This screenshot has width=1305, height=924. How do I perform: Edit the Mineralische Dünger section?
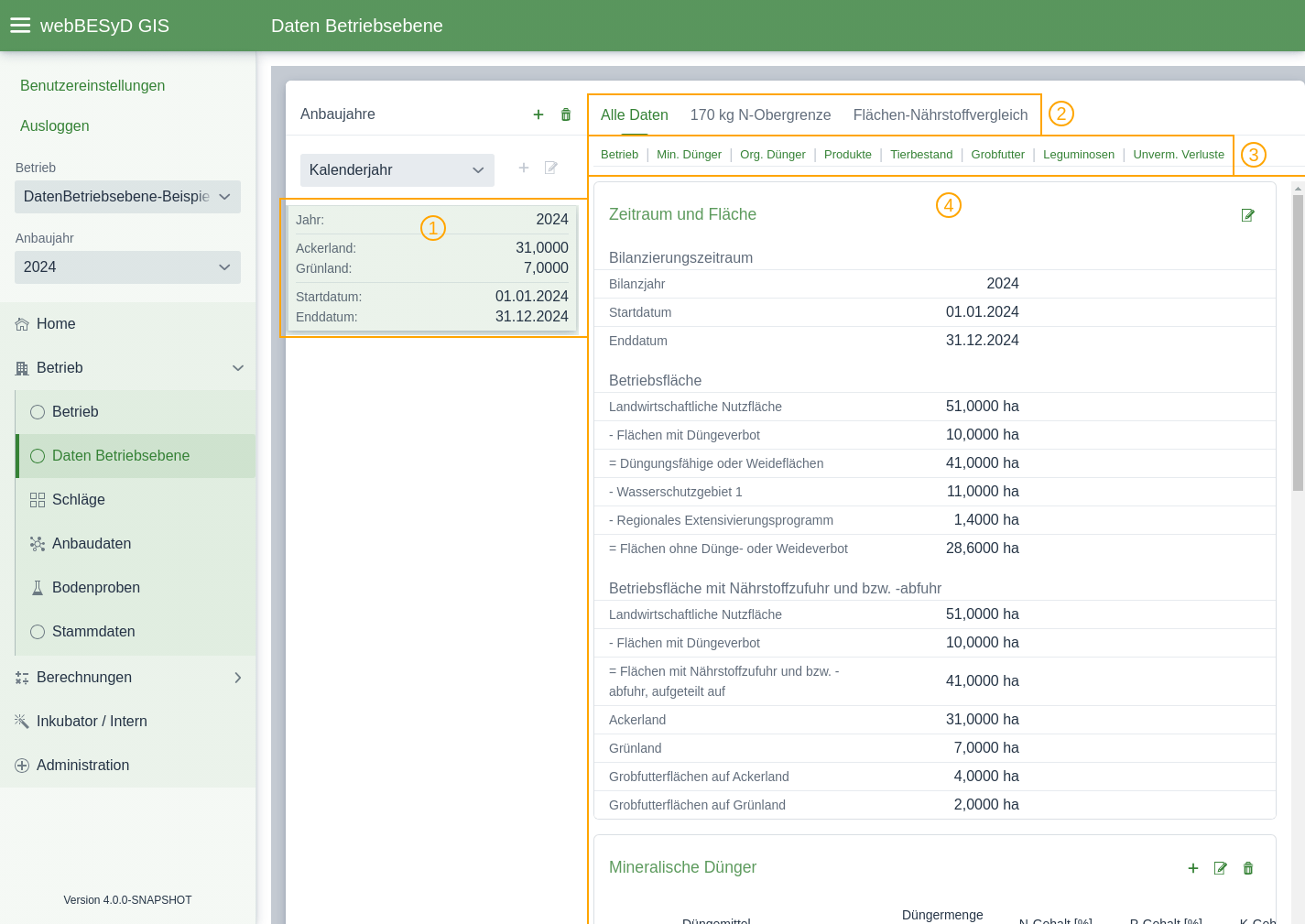pyautogui.click(x=1220, y=868)
